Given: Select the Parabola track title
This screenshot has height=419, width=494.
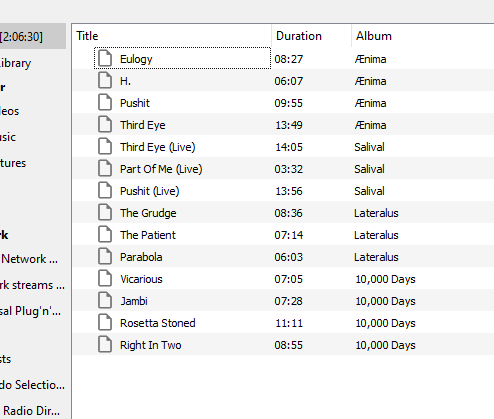Looking at the screenshot, I should 141,257.
